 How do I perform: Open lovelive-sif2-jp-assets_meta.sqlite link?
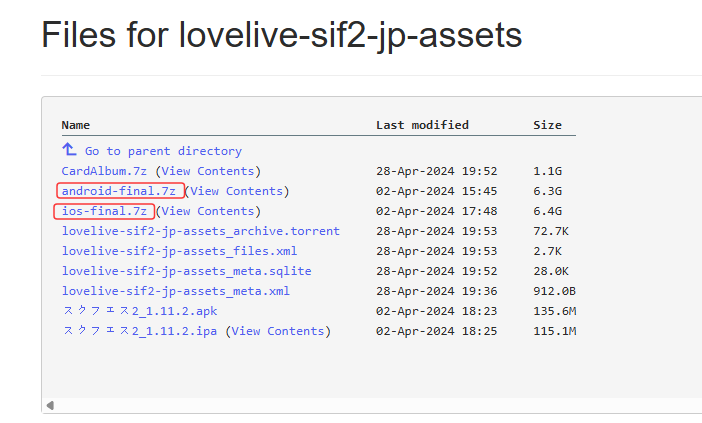click(x=186, y=271)
